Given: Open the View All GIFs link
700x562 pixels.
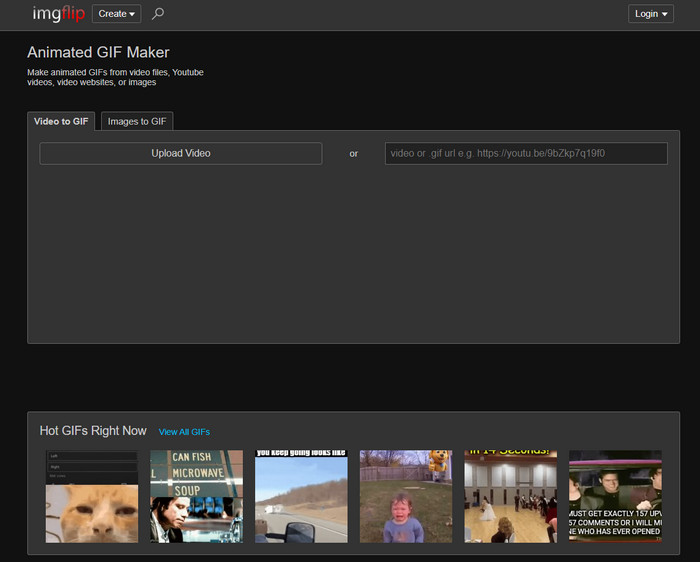Looking at the screenshot, I should [184, 432].
